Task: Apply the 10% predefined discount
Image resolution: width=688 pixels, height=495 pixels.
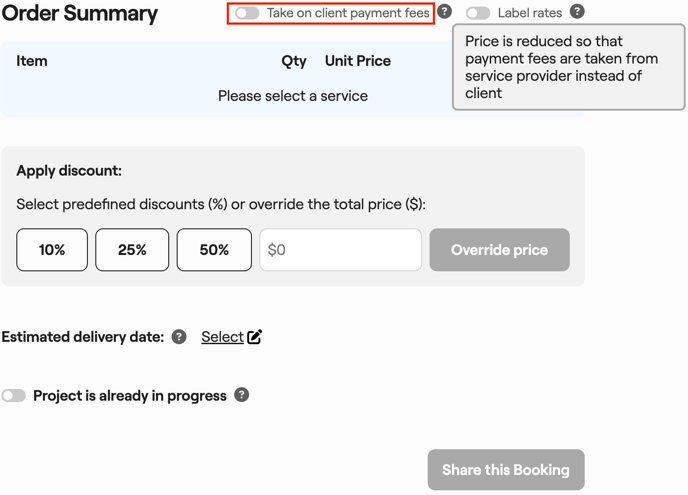Action: [52, 250]
